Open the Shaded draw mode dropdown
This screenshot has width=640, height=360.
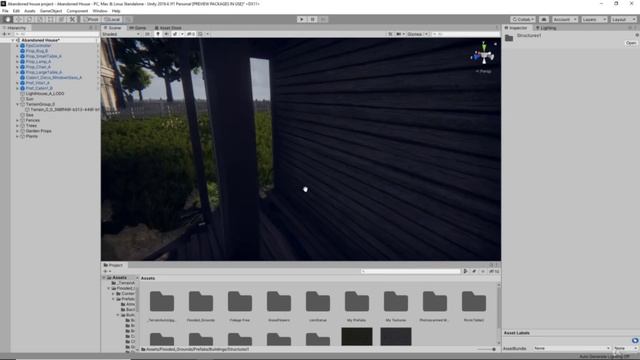pos(121,34)
